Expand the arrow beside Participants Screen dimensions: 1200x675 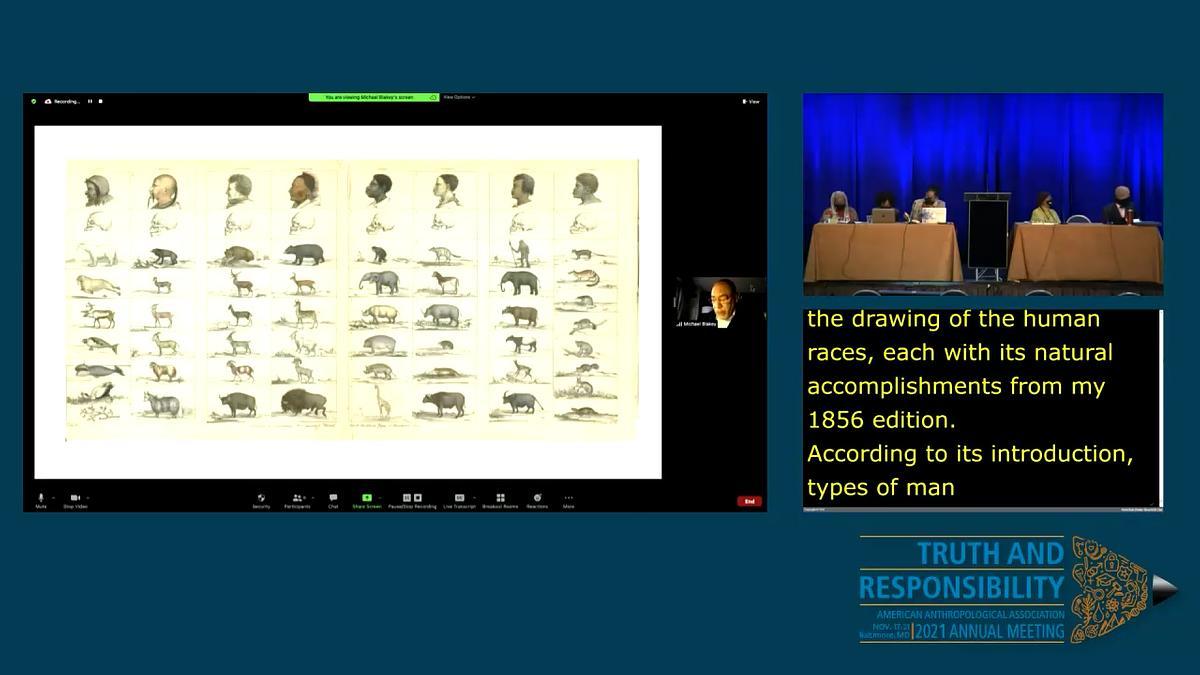[x=312, y=497]
